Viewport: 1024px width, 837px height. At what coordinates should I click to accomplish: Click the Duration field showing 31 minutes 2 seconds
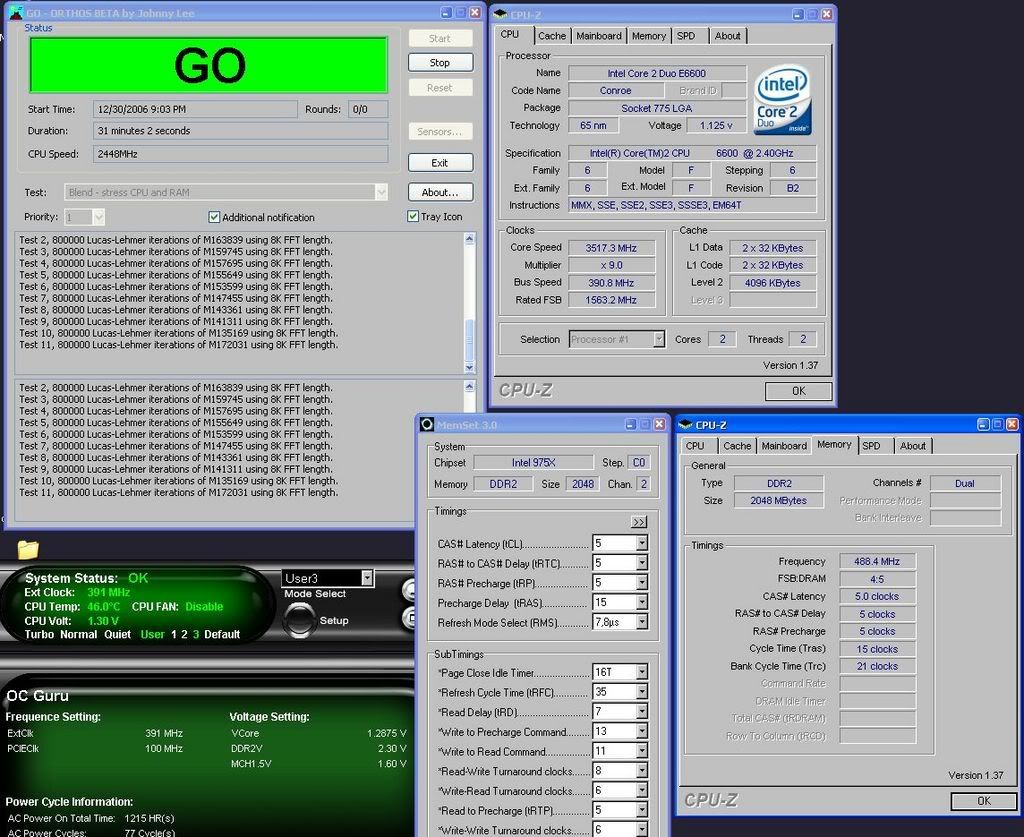pos(240,131)
